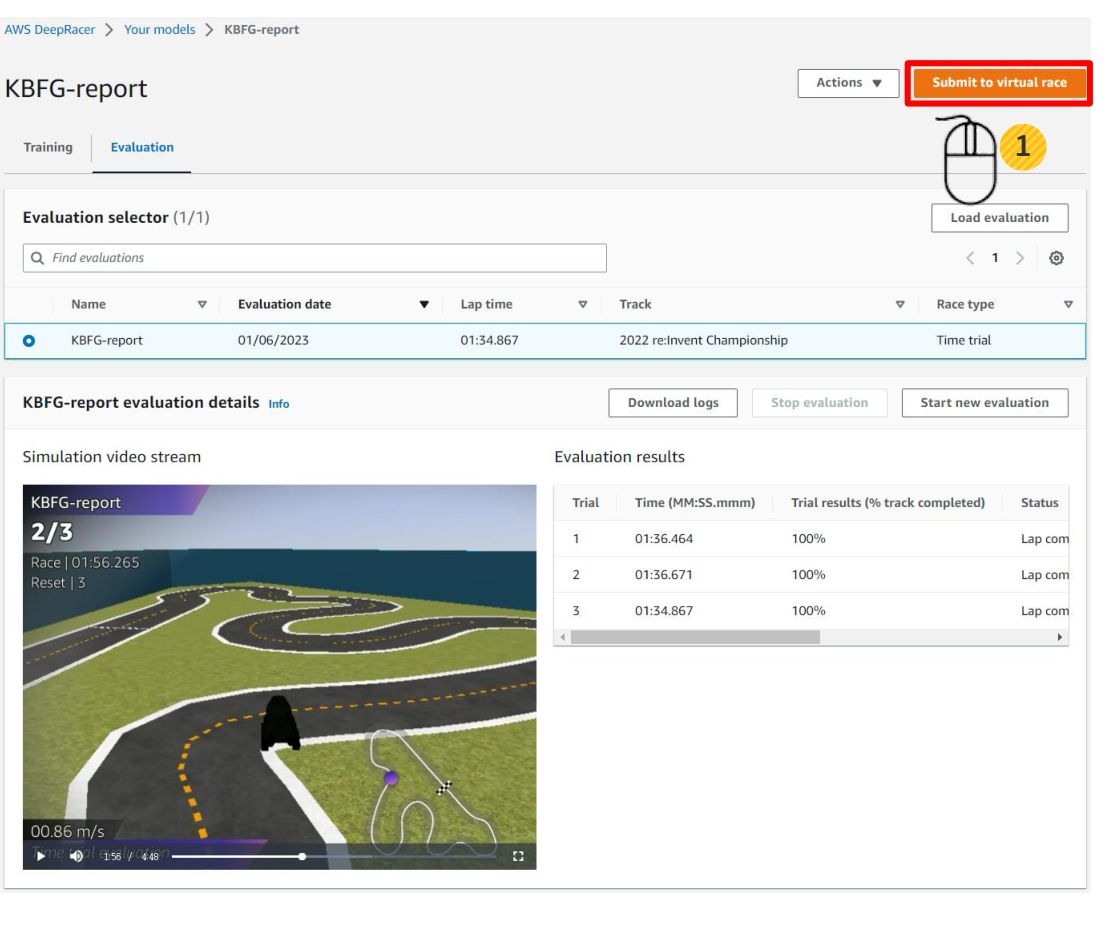Open evaluation table settings gear
This screenshot has width=1107, height=926.
(x=1056, y=258)
